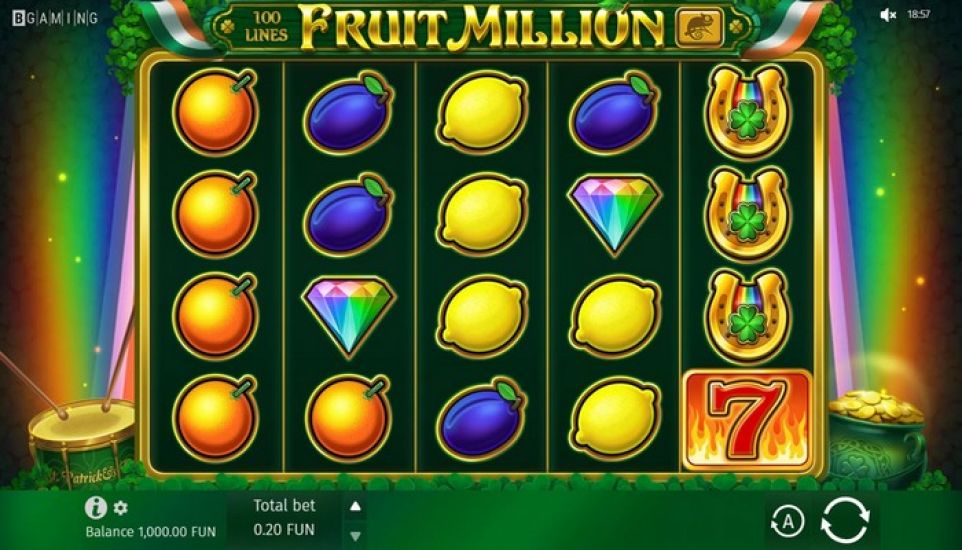The image size is (962, 550).
Task: Click the 18:57 clock display
Action: click(918, 14)
